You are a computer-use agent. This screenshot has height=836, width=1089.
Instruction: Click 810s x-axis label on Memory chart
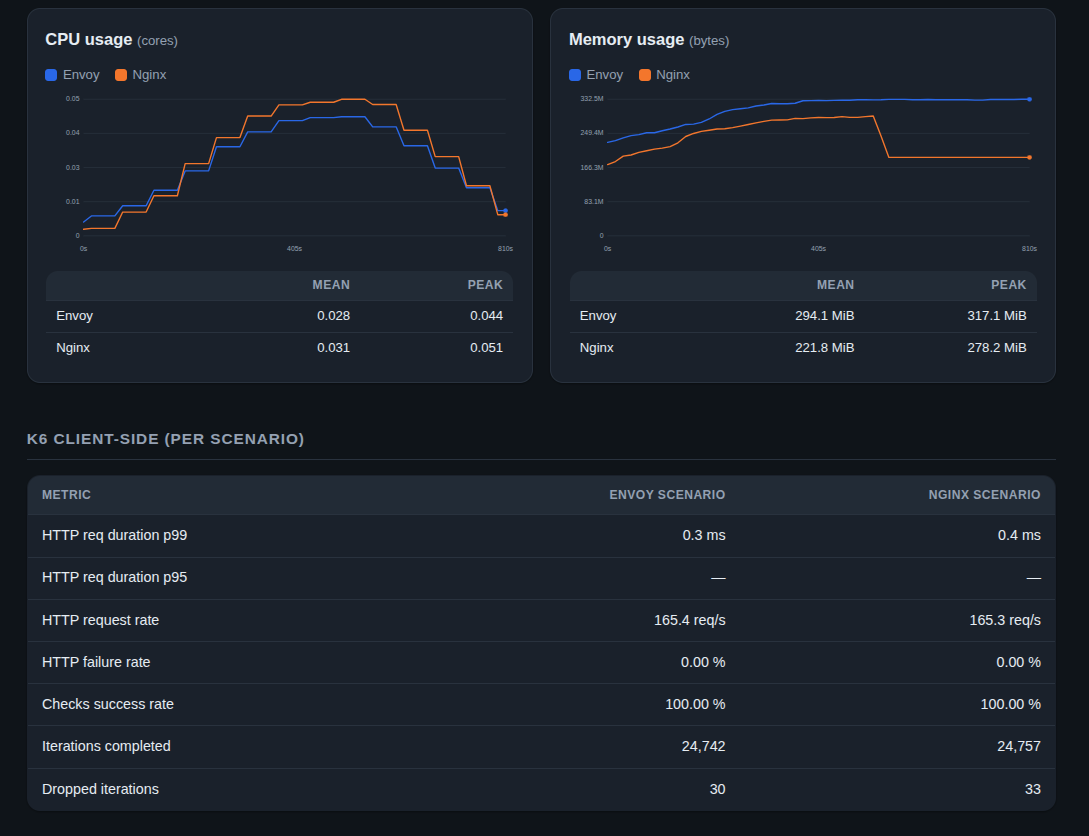1029,249
